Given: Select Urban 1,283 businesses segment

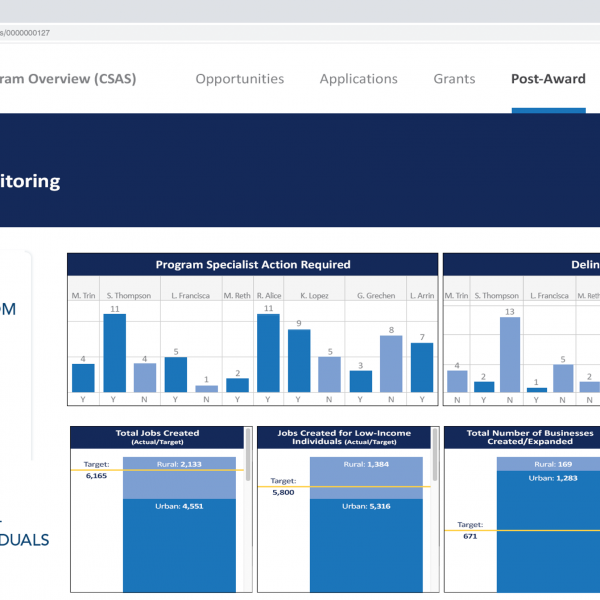Looking at the screenshot, I should pos(548,530).
